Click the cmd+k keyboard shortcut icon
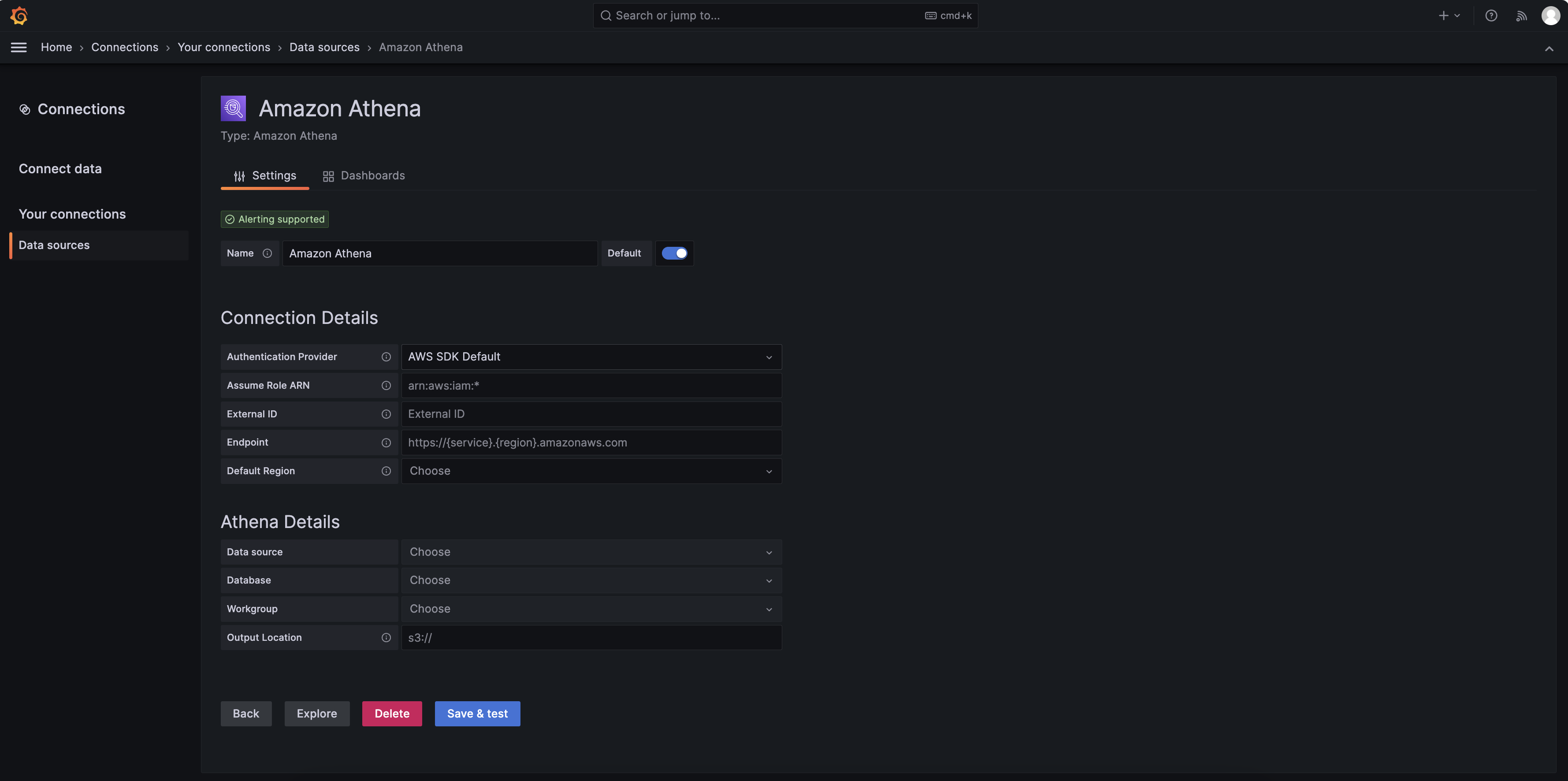 pyautogui.click(x=931, y=16)
